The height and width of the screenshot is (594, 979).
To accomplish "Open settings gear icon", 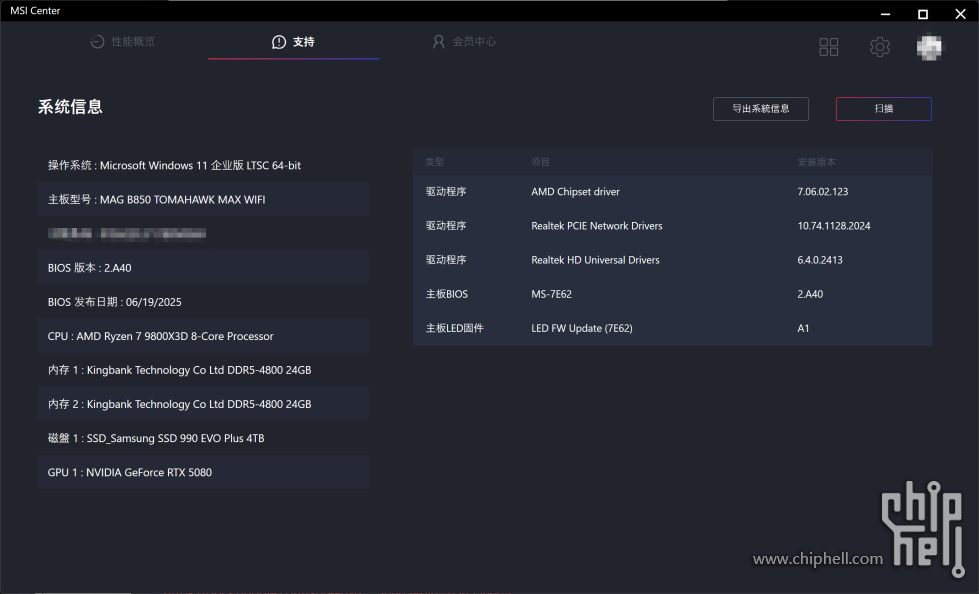I will [x=880, y=47].
